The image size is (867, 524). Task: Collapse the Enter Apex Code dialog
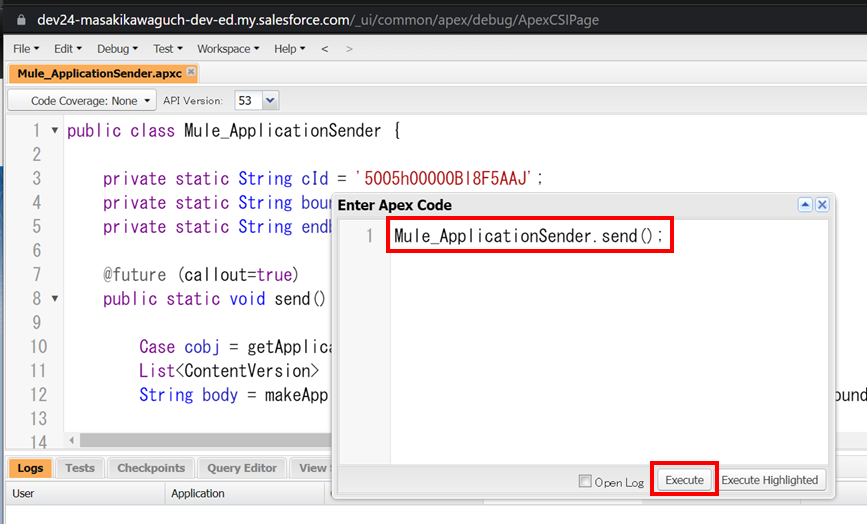tap(804, 204)
